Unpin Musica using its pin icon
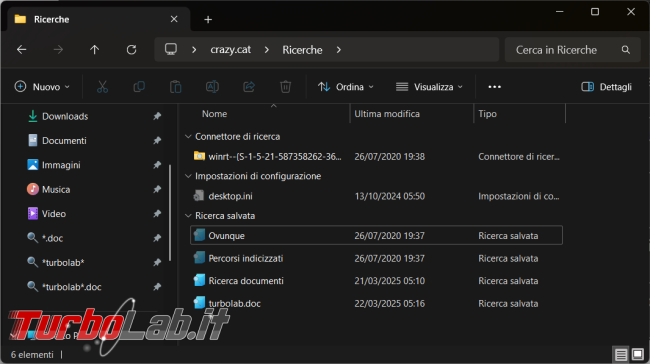The width and height of the screenshot is (650, 364). click(x=157, y=189)
